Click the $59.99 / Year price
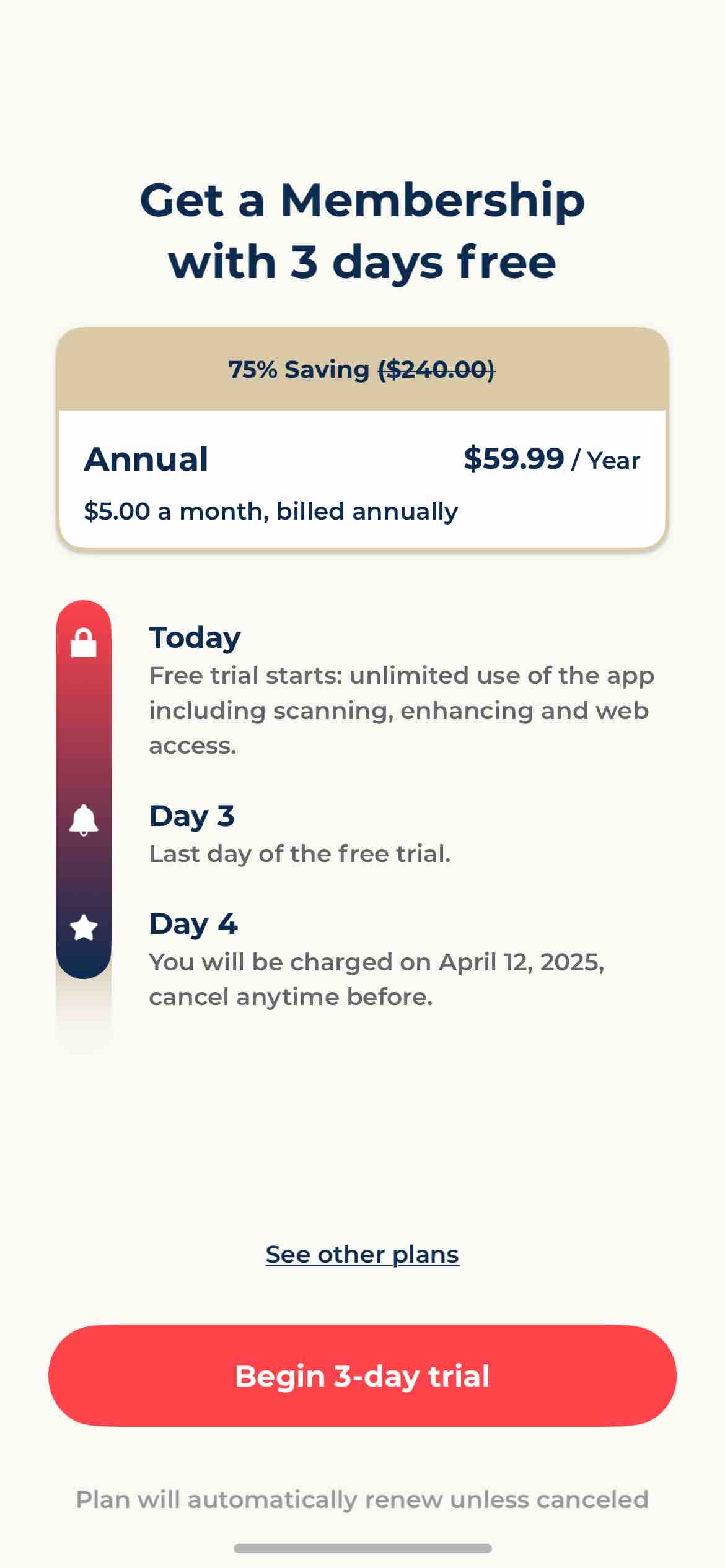Image resolution: width=725 pixels, height=1568 pixels. [551, 459]
